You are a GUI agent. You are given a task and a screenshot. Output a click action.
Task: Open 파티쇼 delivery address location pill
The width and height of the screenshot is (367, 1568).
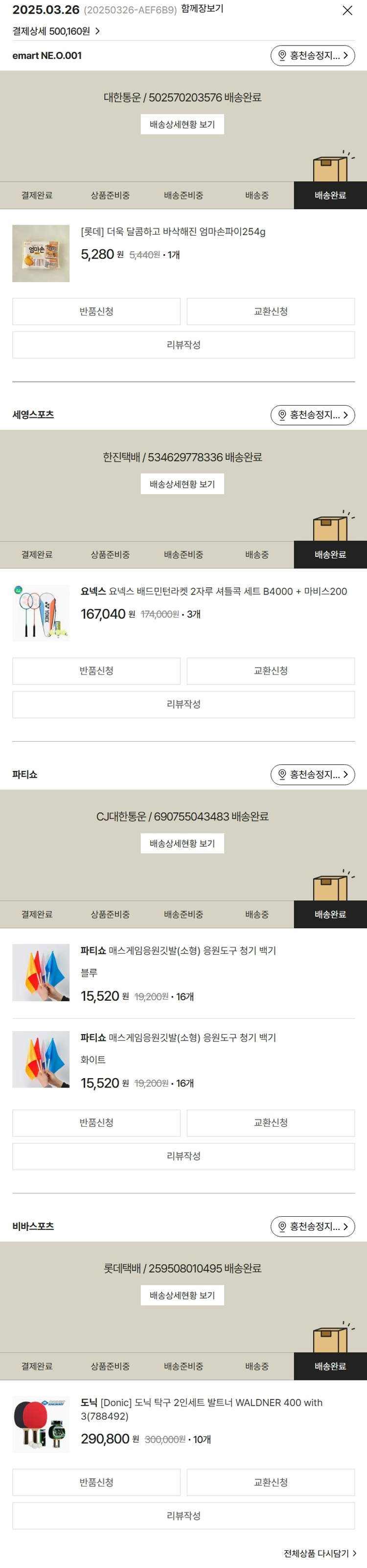pyautogui.click(x=312, y=774)
